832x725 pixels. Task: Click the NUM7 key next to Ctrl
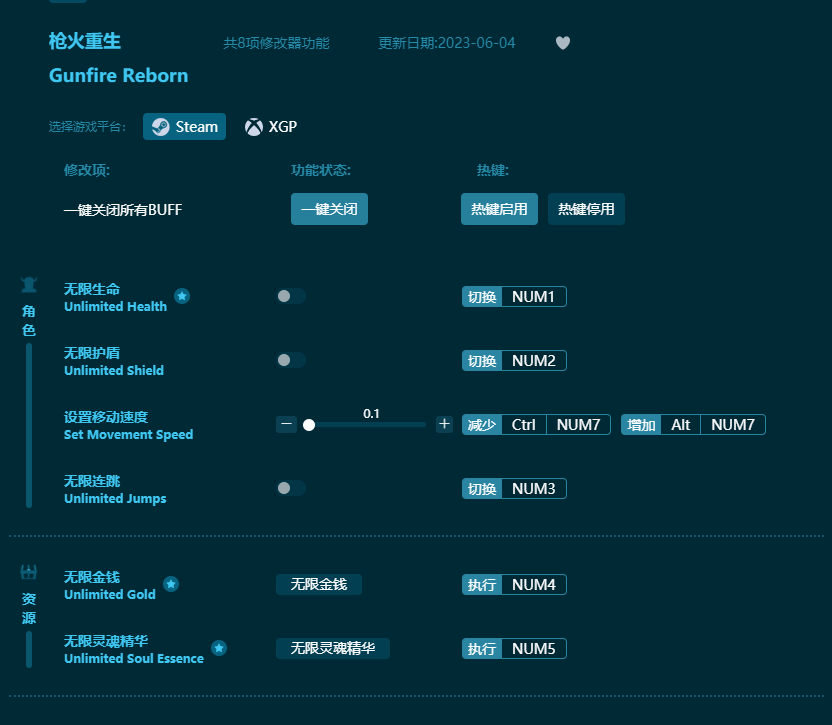(x=578, y=425)
